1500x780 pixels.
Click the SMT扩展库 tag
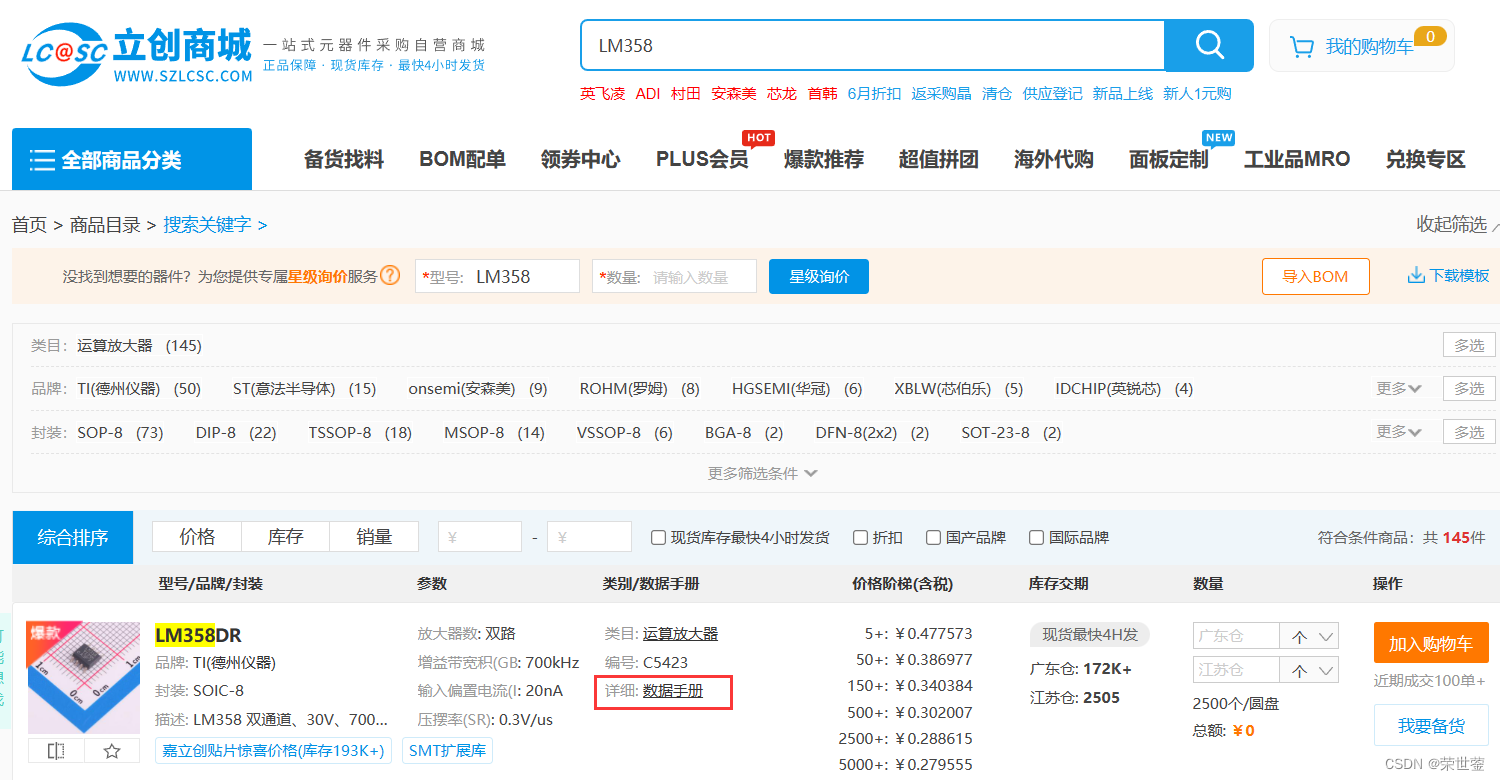[x=447, y=751]
